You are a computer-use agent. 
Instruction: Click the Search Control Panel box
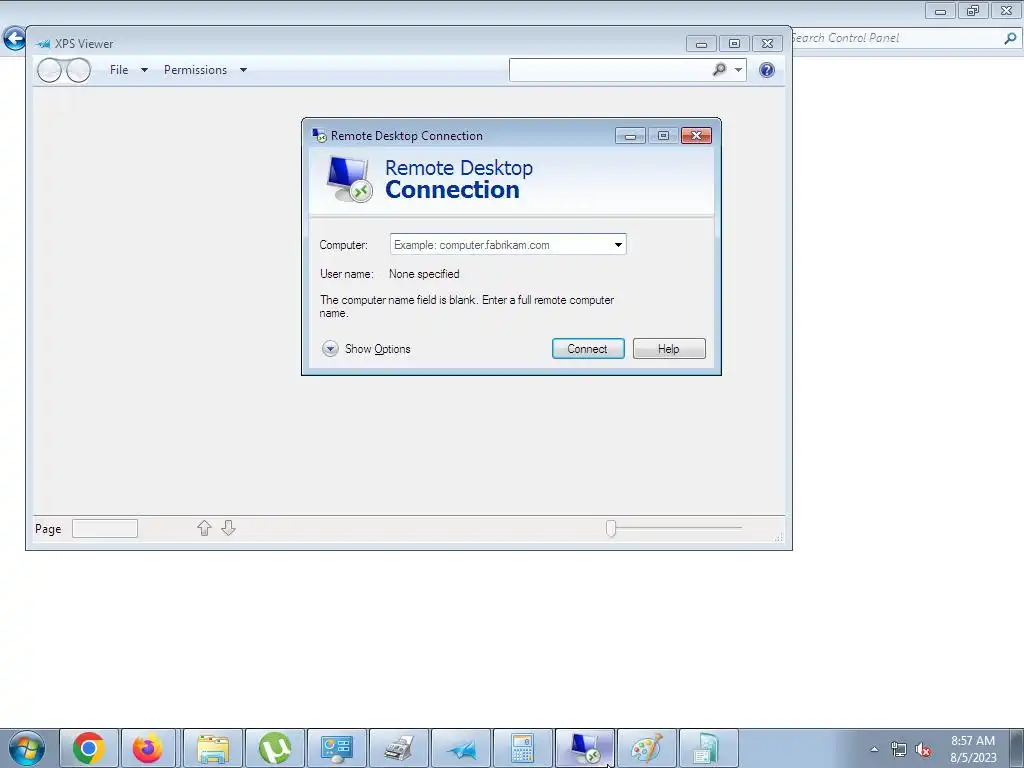(896, 39)
